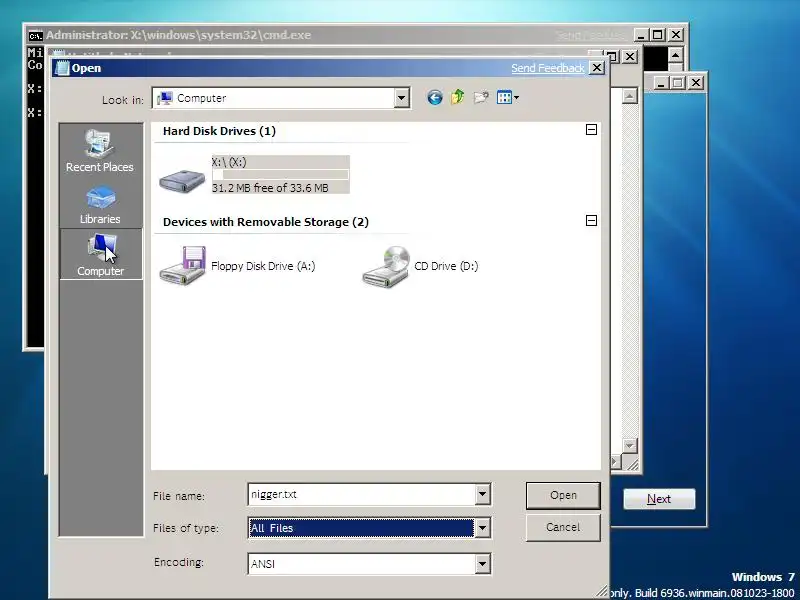Expand the Encoding dropdown arrow

[x=482, y=564]
